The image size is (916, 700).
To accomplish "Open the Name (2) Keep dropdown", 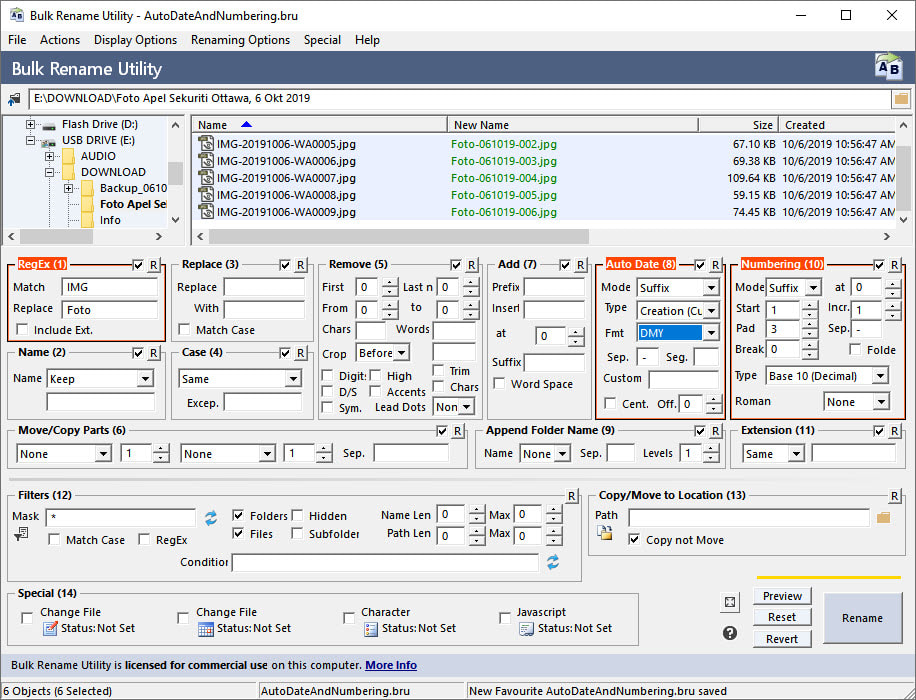I will [145, 379].
